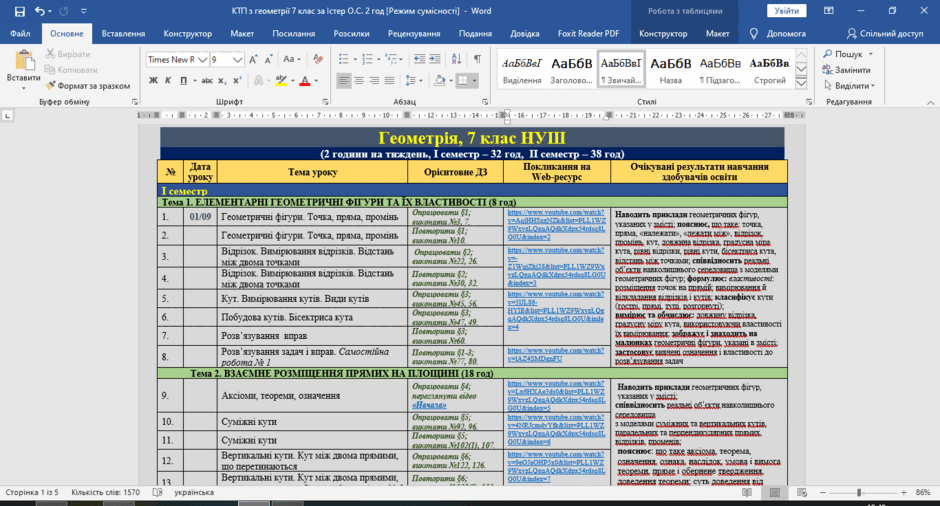Select cell "Суміжні кути" in row 10
The height and width of the screenshot is (506, 940).
[x=312, y=421]
